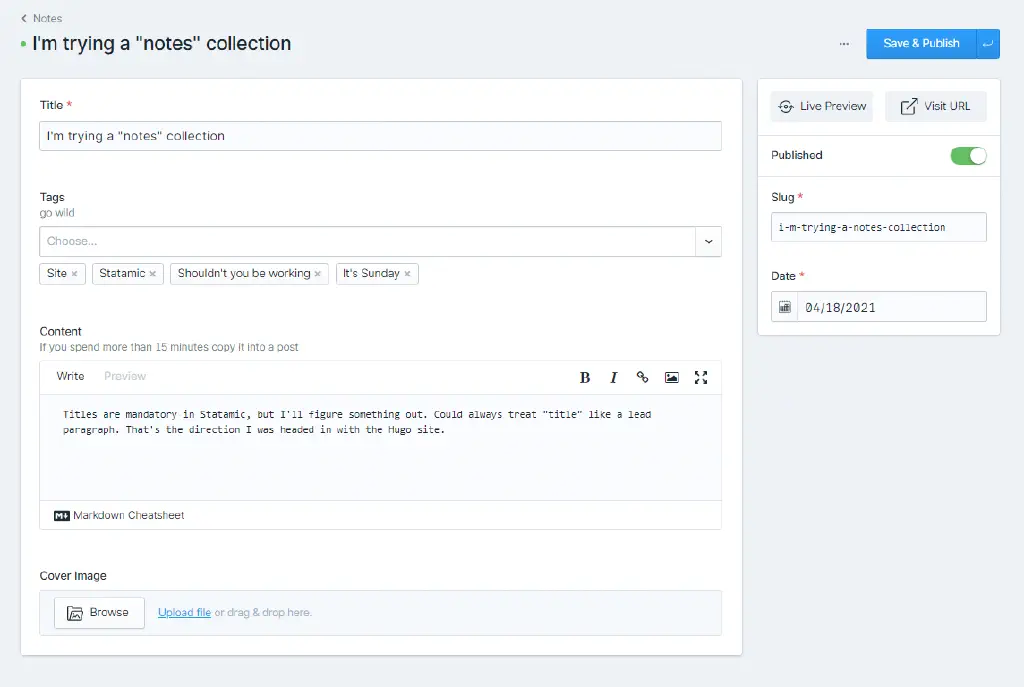This screenshot has width=1024, height=687.
Task: Switch to the Preview tab
Action: (x=125, y=376)
